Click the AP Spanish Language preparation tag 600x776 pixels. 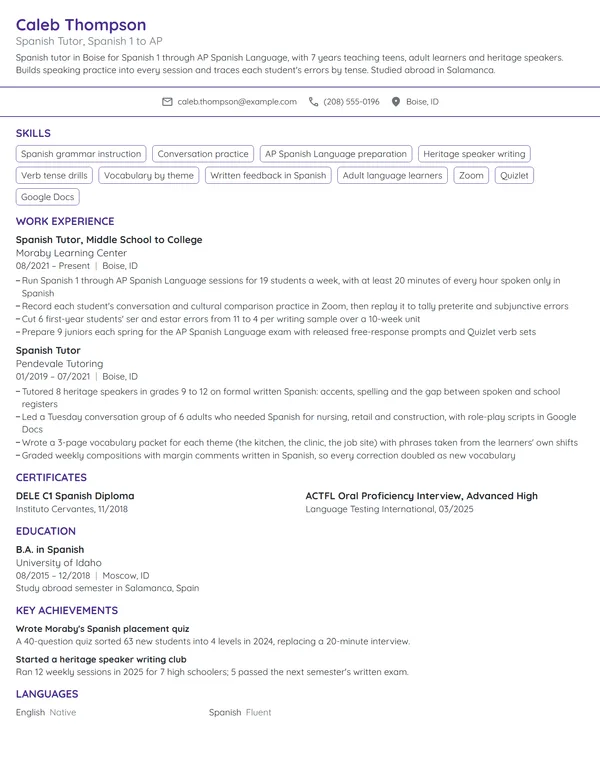336,154
